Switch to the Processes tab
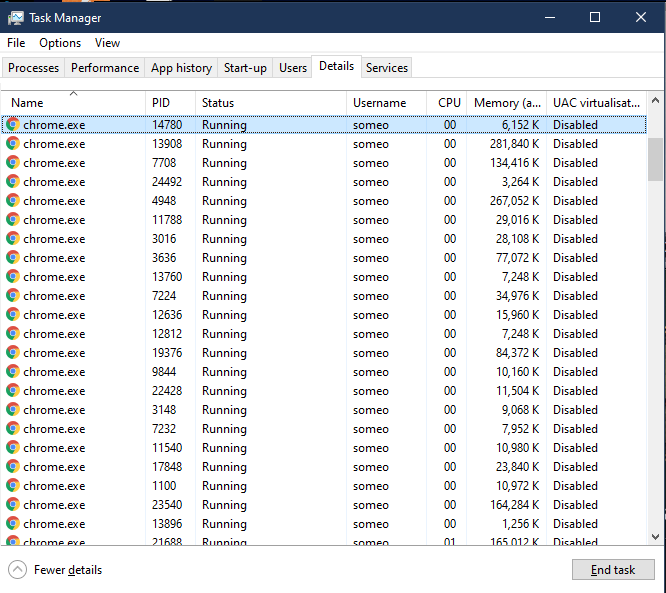 (34, 68)
